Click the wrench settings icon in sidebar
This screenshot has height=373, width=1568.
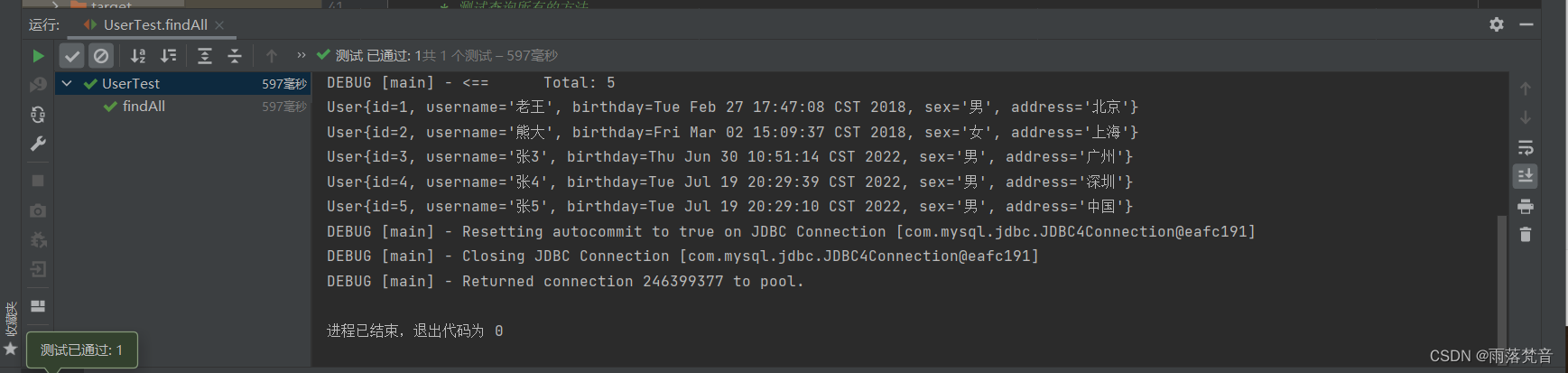(38, 144)
